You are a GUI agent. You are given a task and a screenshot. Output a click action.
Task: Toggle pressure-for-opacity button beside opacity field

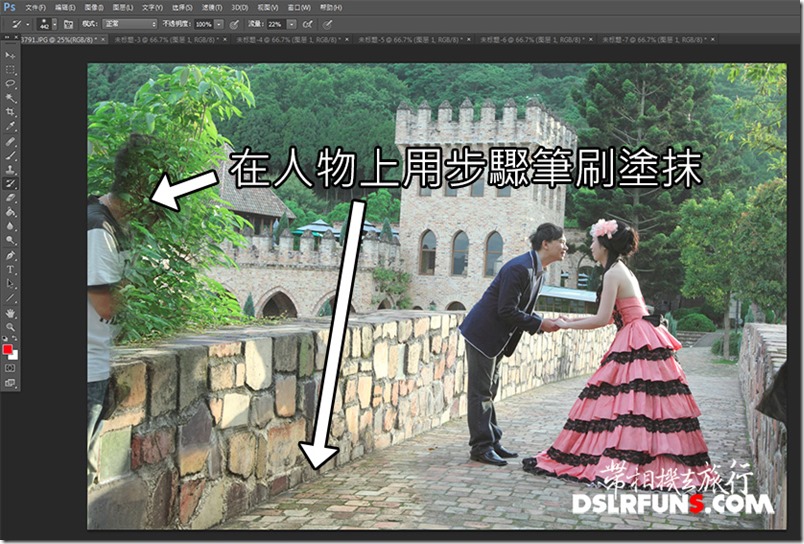(234, 23)
